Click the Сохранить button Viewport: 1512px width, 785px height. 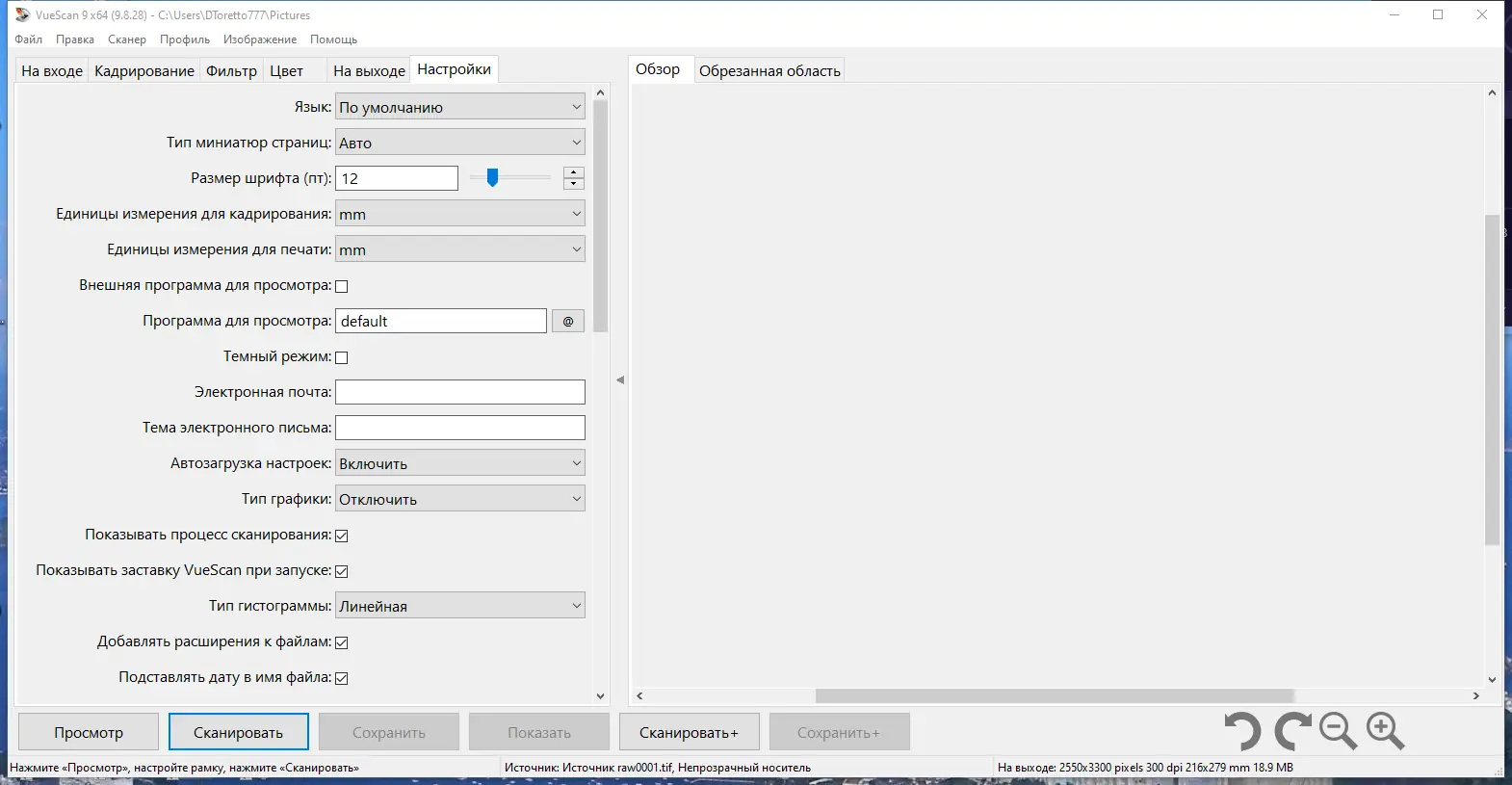(x=389, y=732)
